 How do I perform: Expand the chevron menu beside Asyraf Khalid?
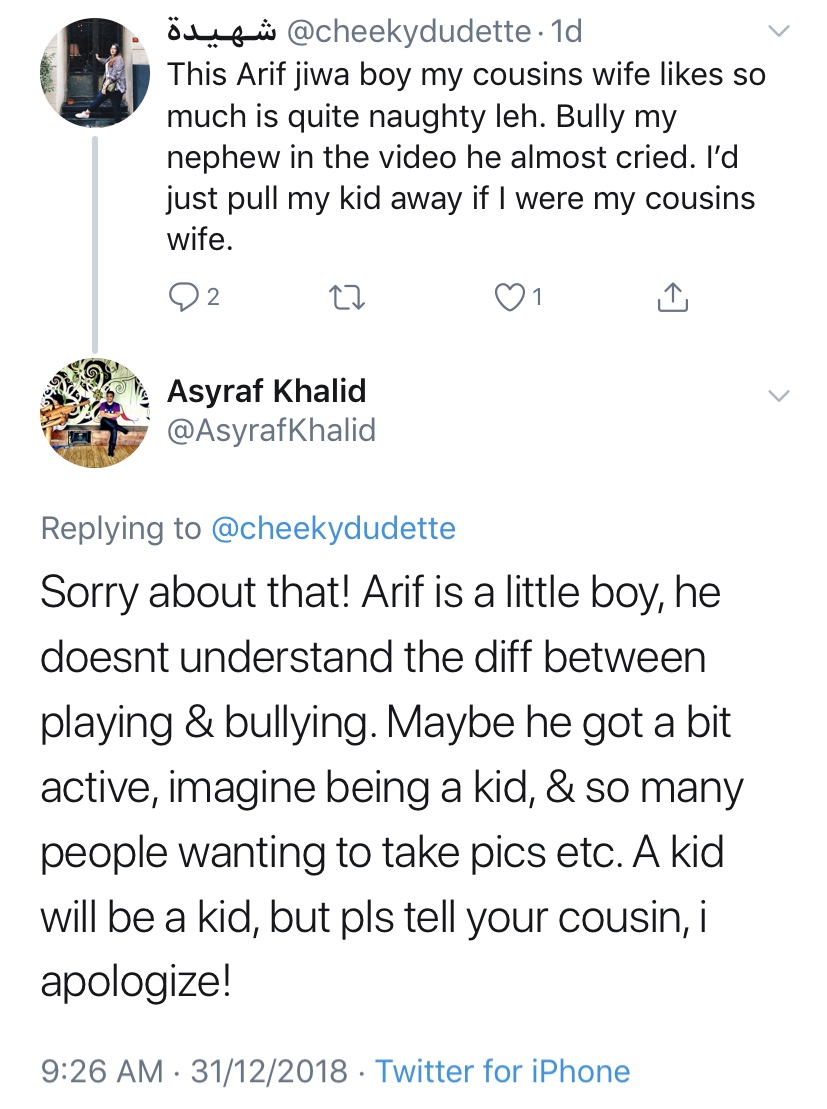[x=778, y=395]
